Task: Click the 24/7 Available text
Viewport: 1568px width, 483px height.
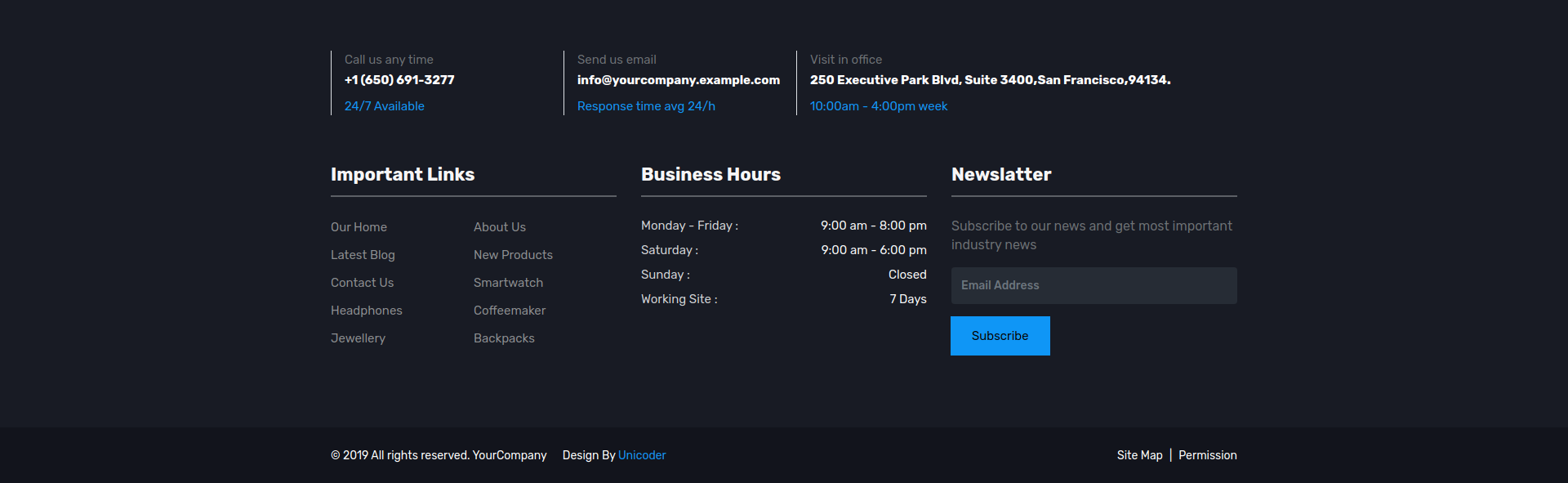Action: (x=384, y=106)
